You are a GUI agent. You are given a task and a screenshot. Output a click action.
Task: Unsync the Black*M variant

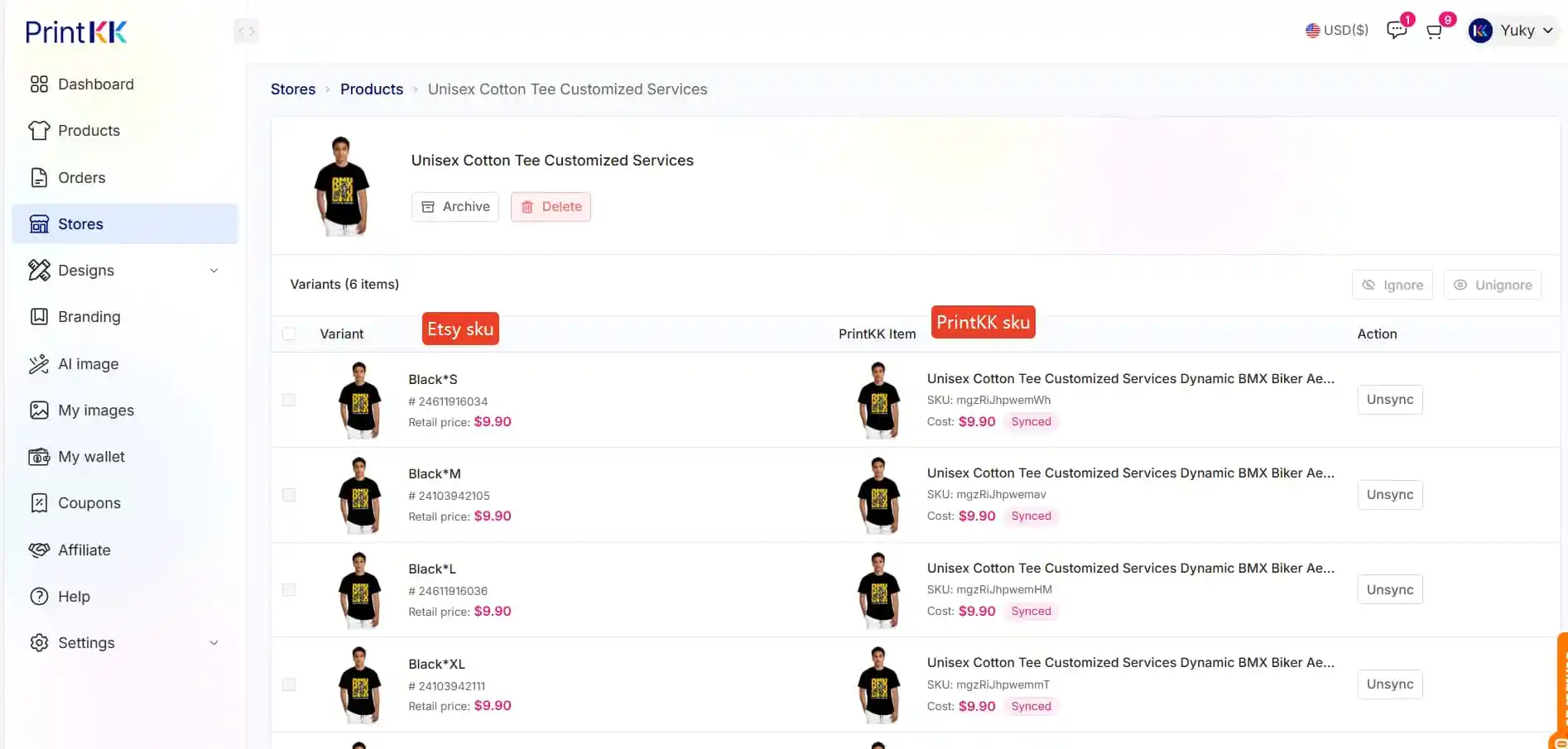tap(1390, 495)
